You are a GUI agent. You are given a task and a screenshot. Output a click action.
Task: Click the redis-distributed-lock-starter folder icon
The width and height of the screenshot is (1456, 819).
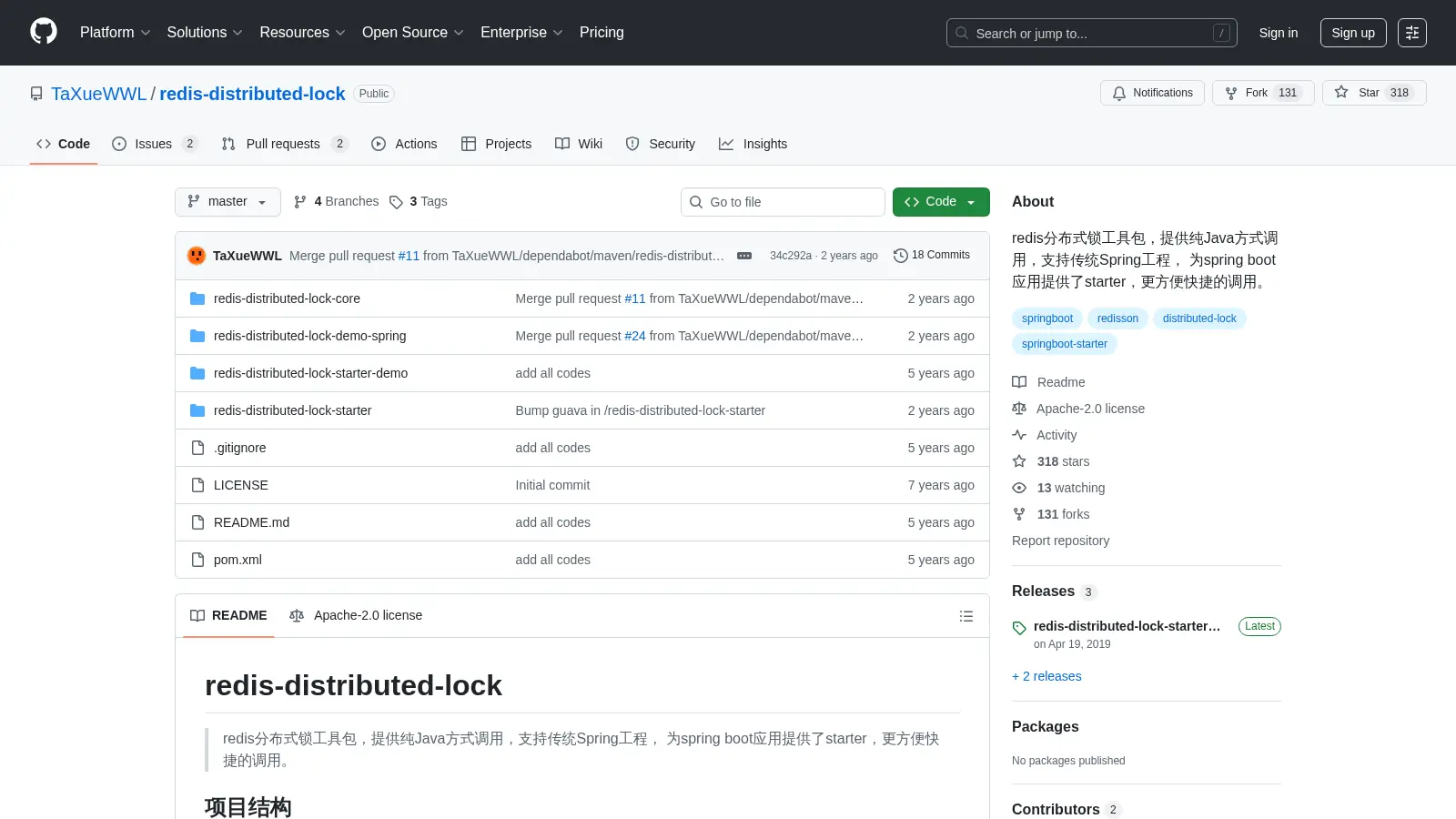tap(197, 410)
